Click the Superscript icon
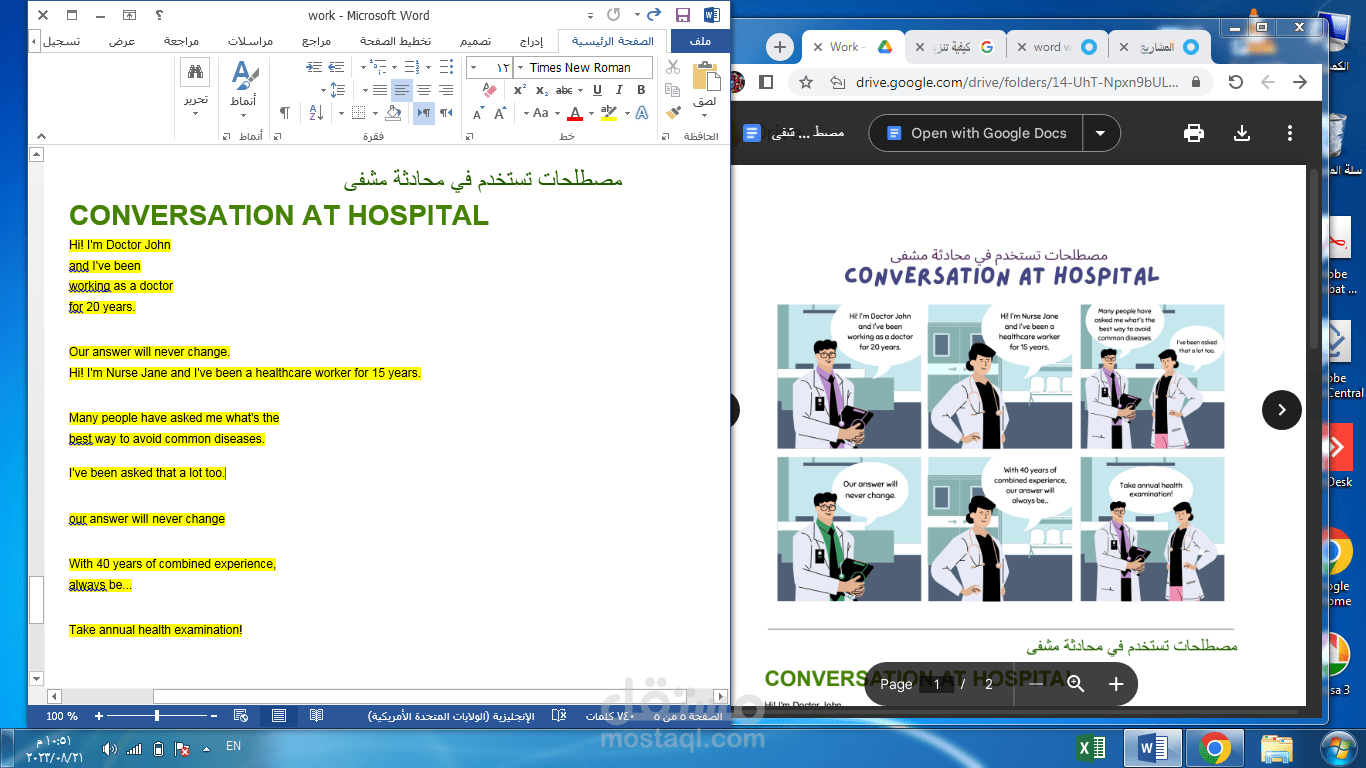1366x768 pixels. coord(519,90)
